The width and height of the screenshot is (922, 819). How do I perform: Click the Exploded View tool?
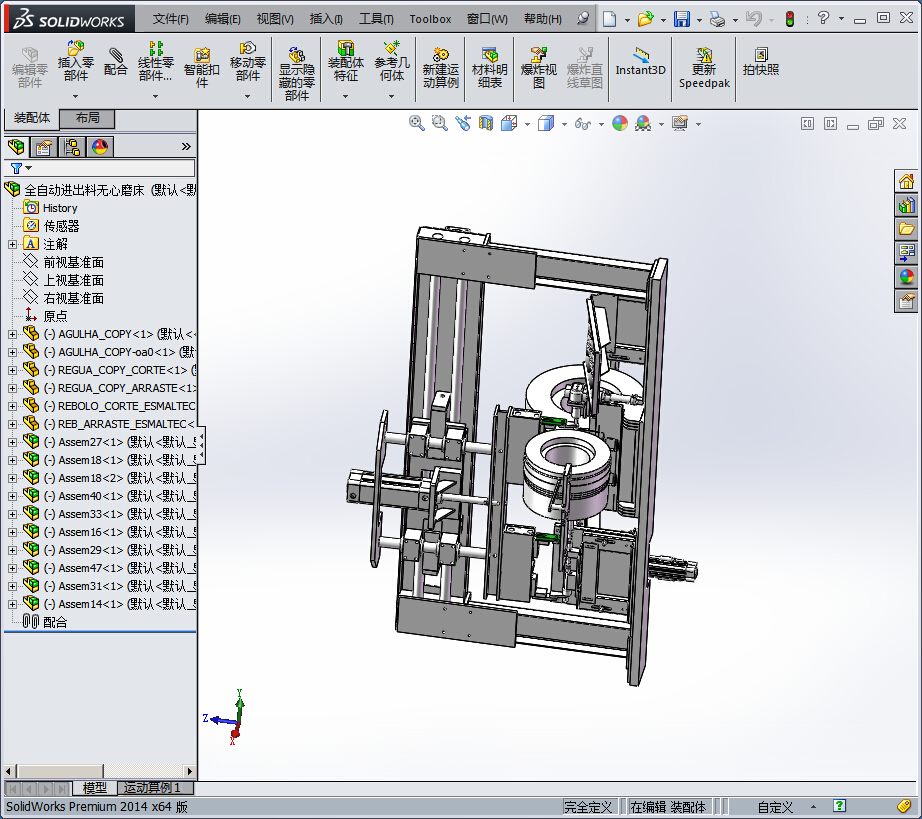pyautogui.click(x=539, y=68)
